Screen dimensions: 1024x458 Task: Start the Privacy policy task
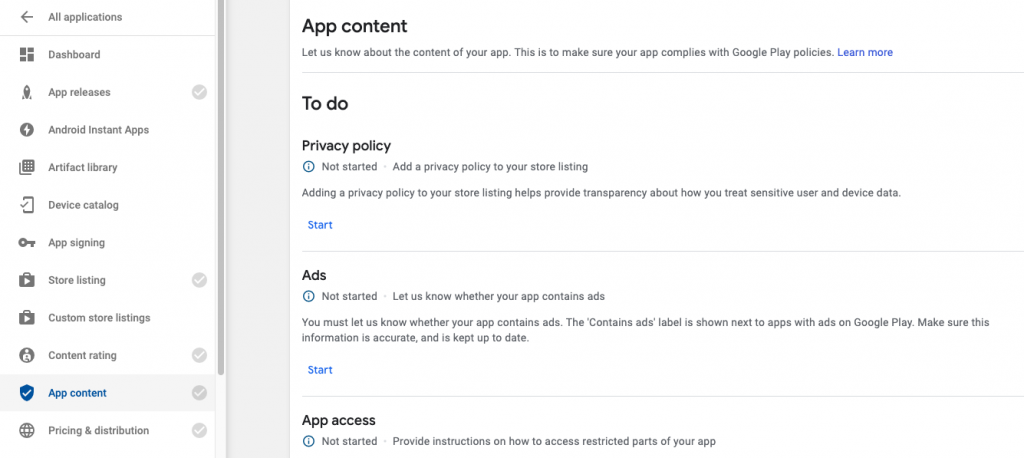point(320,225)
